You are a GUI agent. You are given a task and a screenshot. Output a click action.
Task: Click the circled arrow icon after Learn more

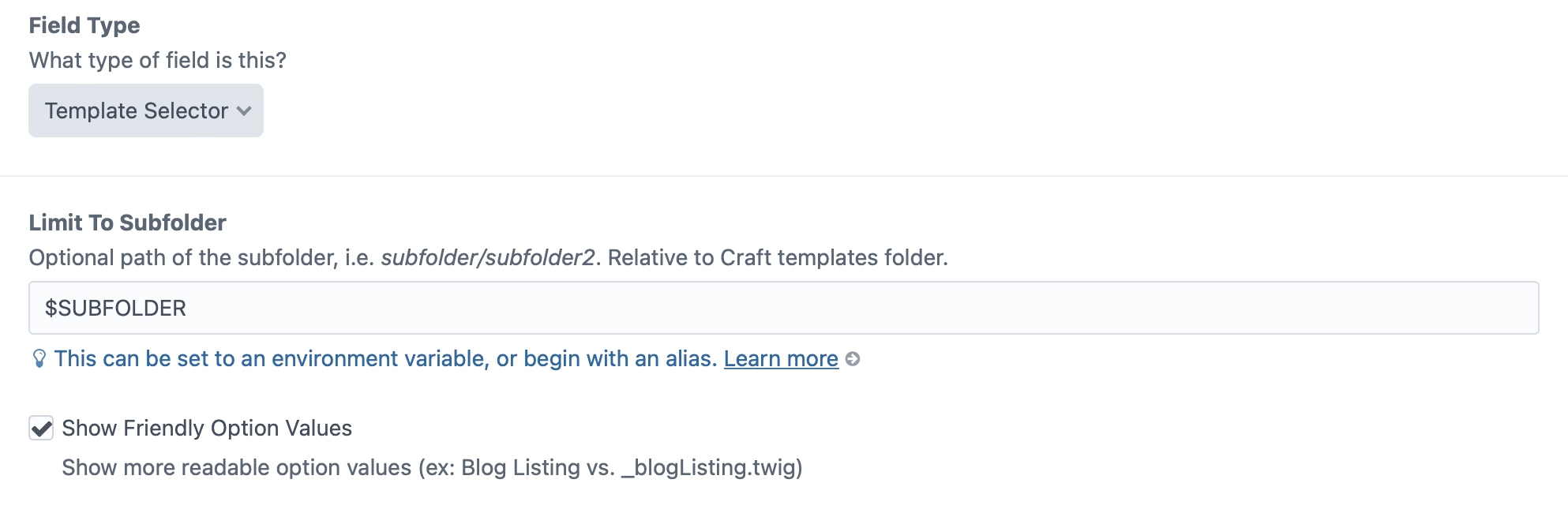853,359
